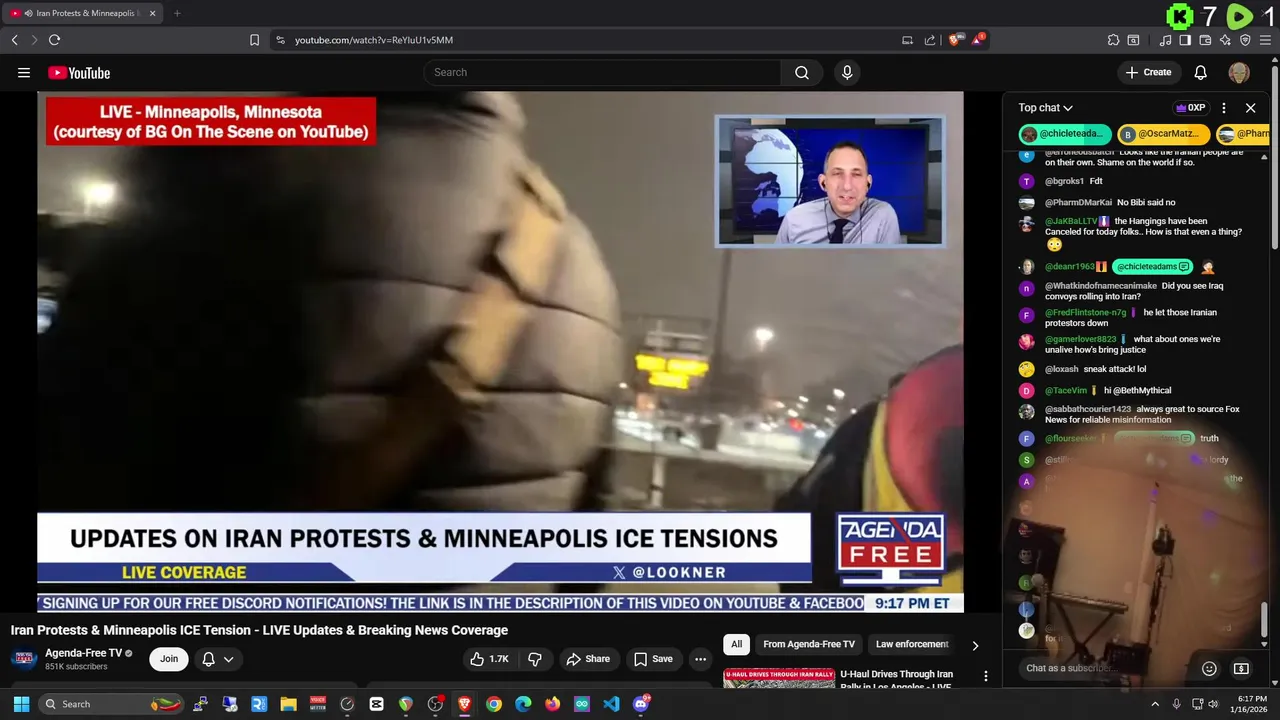Click in the YouTube search field
Screen dimensions: 1280x720
[x=602, y=72]
